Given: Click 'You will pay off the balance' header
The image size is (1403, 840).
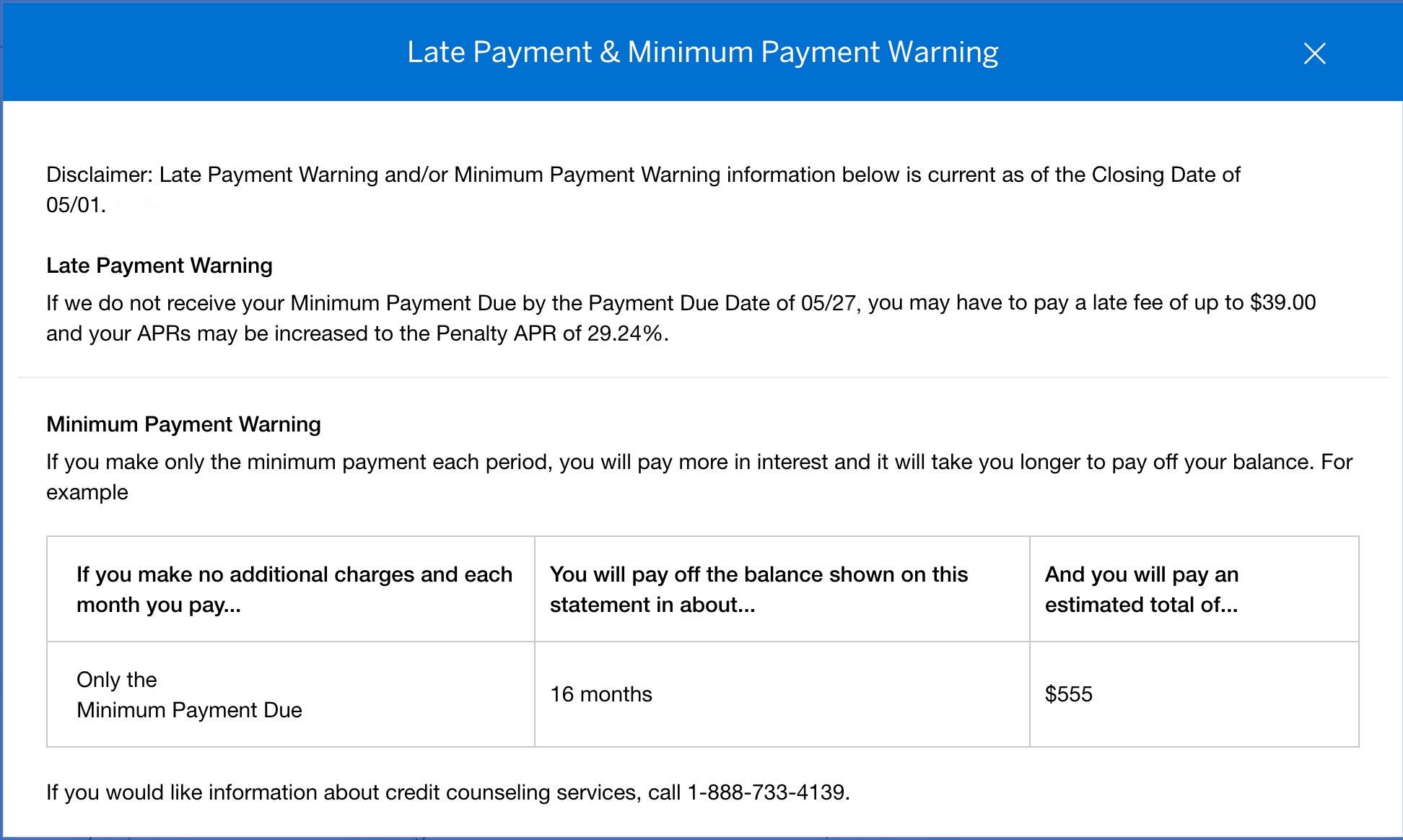Looking at the screenshot, I should pyautogui.click(x=759, y=589).
